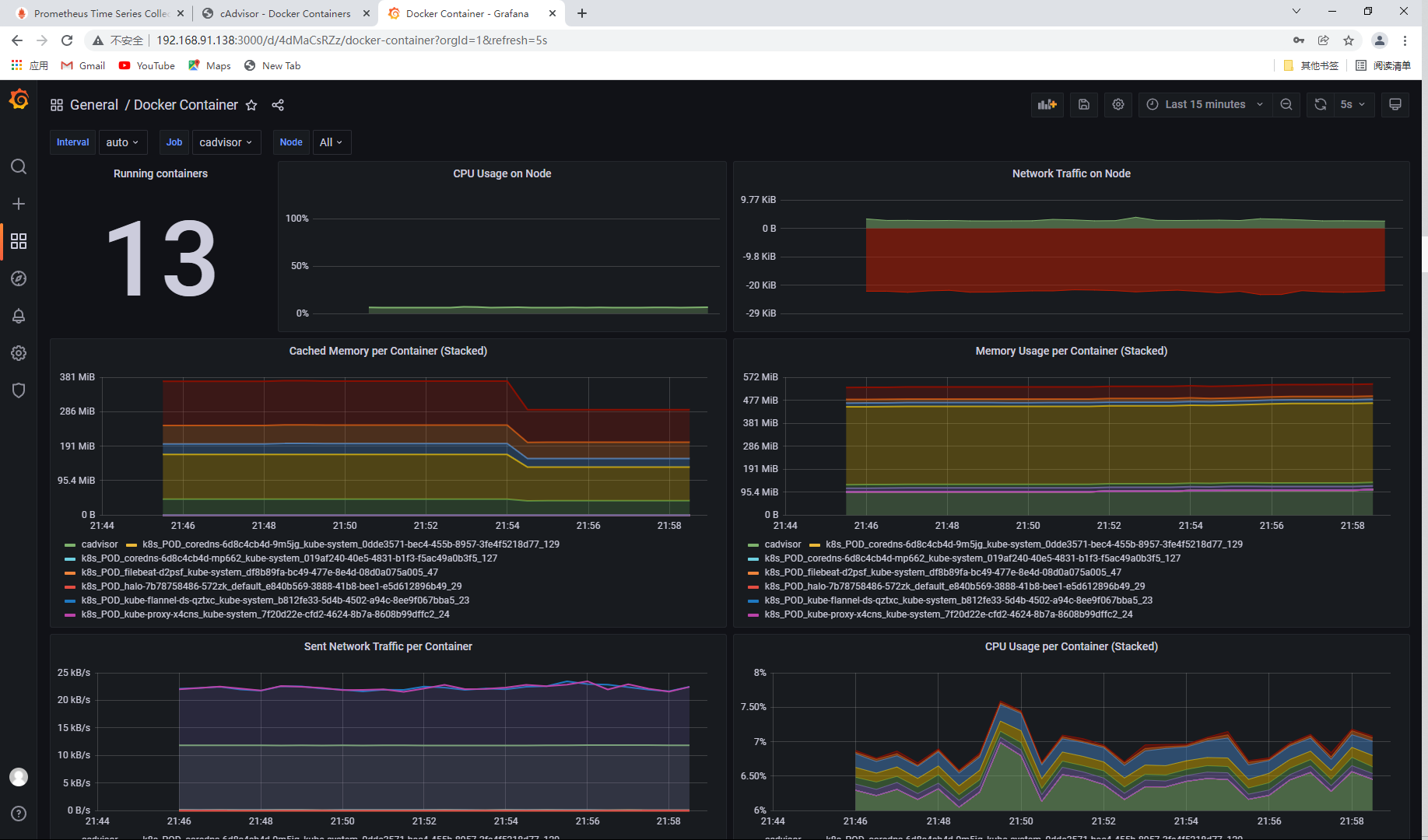The width and height of the screenshot is (1428, 840).
Task: Open Sent Network Traffic per Container title
Action: coord(388,646)
